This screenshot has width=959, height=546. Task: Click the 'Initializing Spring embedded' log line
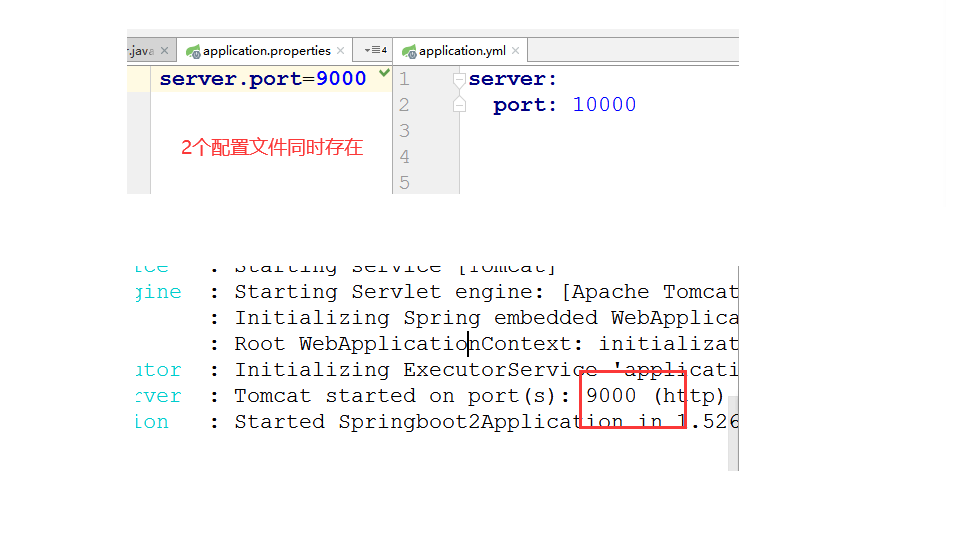coord(486,318)
